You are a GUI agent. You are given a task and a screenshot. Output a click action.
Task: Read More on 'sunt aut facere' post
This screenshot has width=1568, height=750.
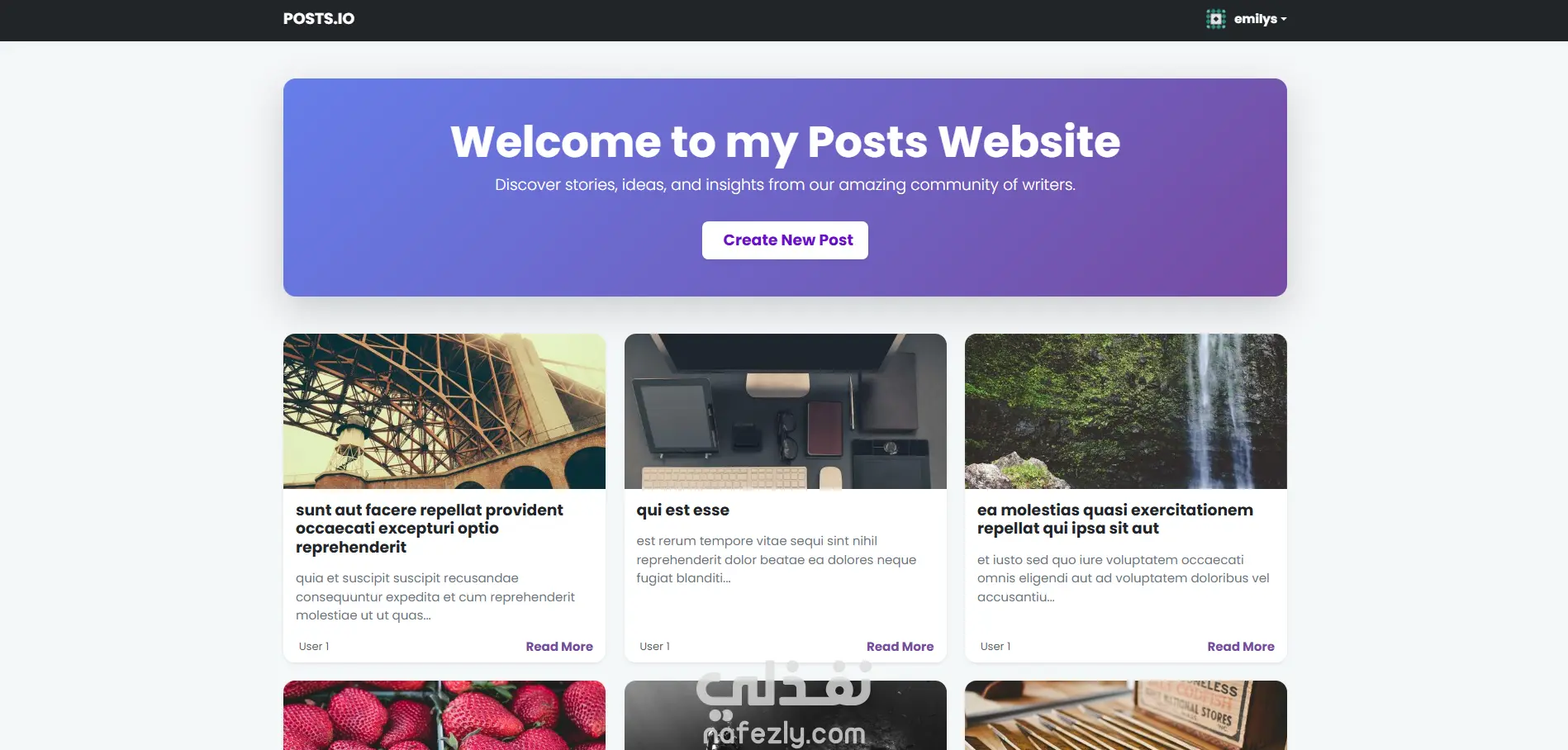559,647
